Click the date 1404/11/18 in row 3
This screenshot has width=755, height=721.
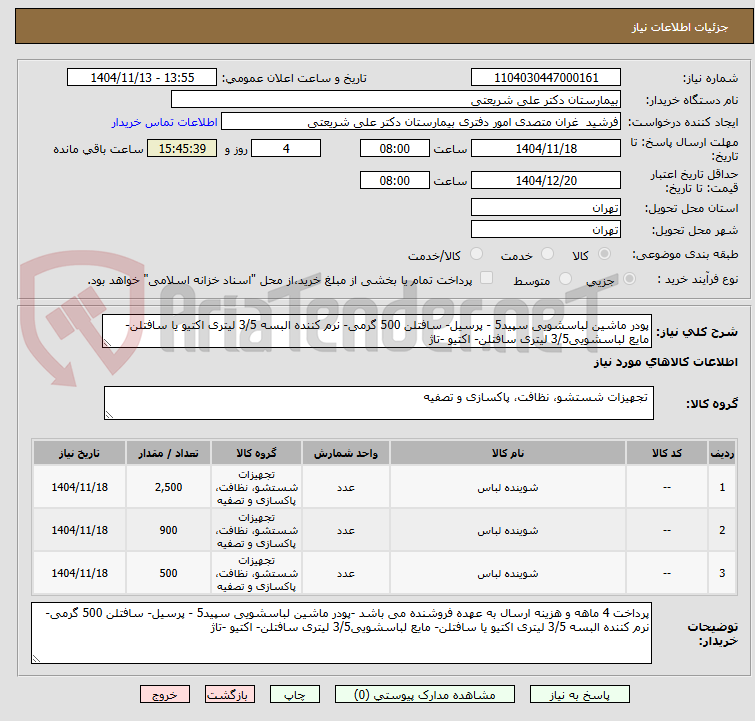click(79, 573)
